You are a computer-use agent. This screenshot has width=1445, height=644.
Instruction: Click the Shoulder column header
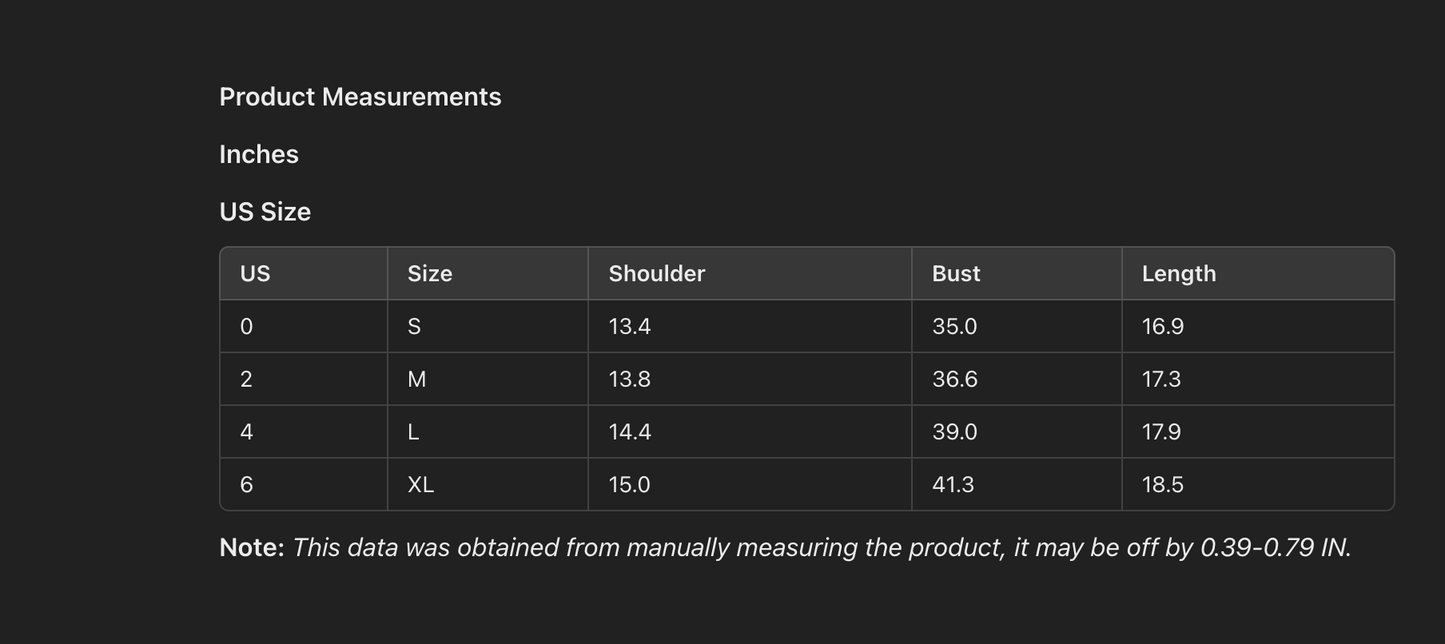coord(657,274)
